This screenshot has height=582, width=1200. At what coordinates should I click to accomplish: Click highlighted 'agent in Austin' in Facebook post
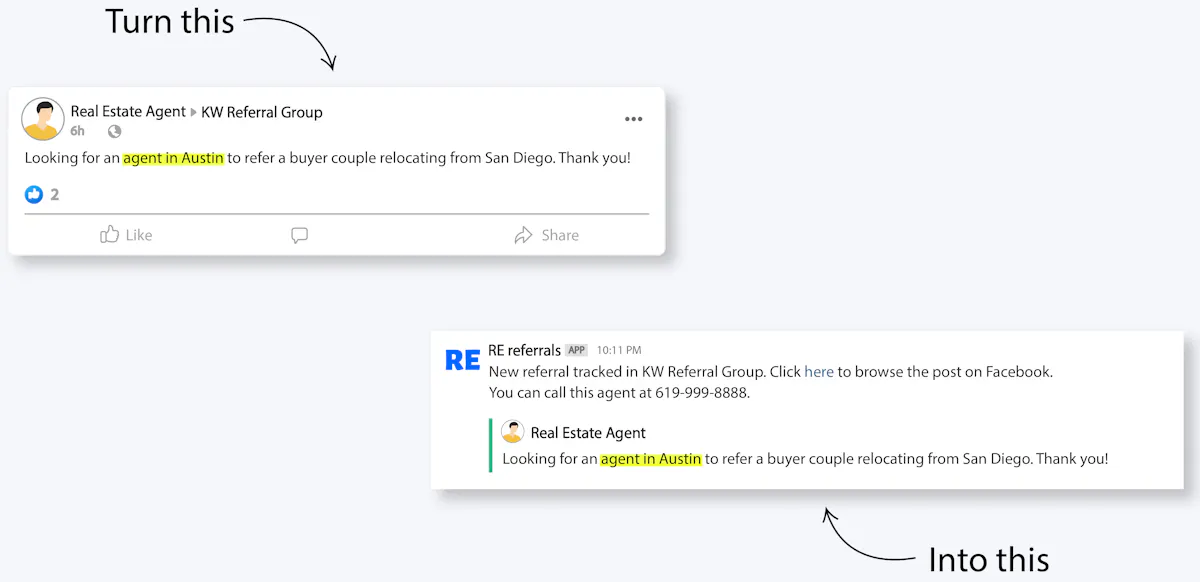pos(173,158)
